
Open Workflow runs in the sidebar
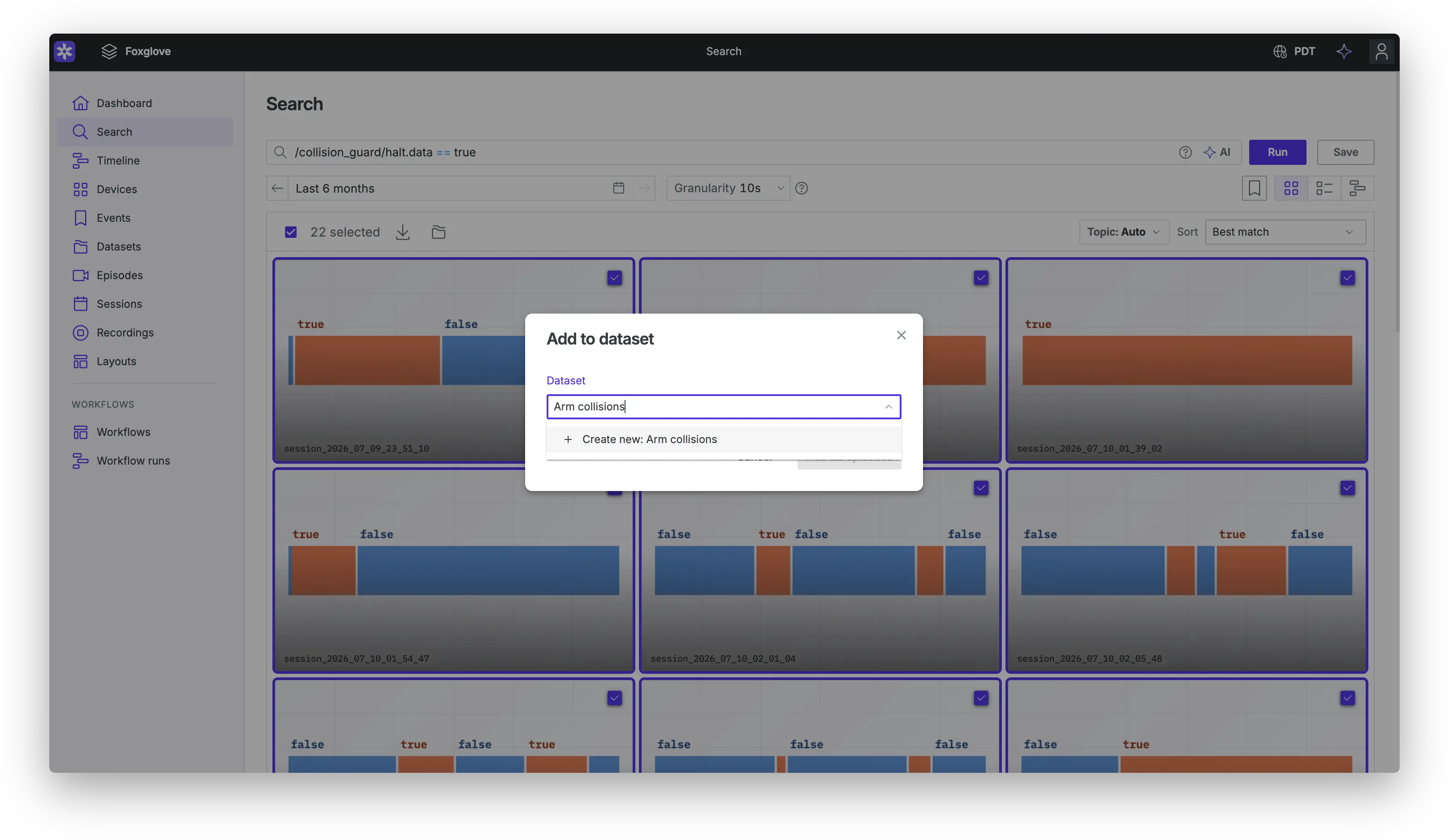(146, 462)
